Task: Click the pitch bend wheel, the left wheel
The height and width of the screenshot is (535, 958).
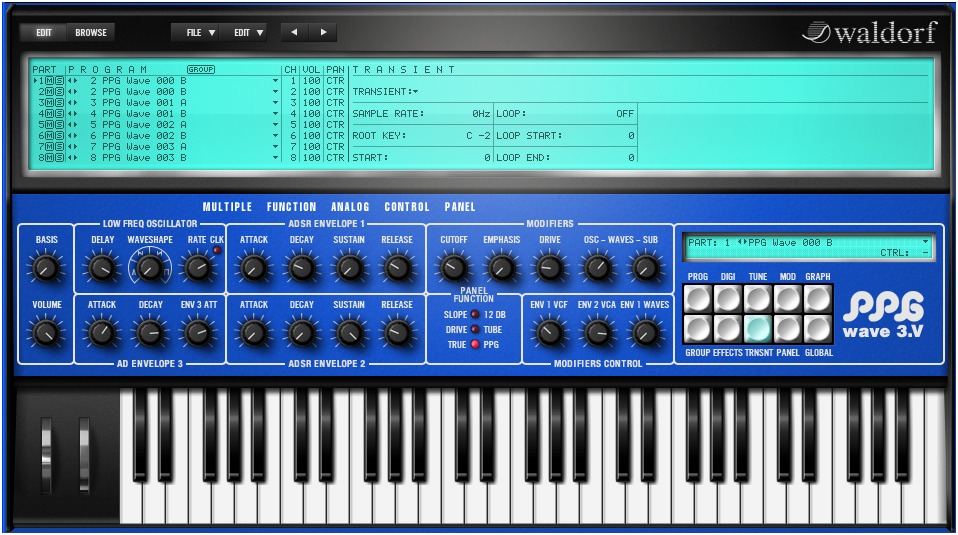Action: click(x=46, y=455)
